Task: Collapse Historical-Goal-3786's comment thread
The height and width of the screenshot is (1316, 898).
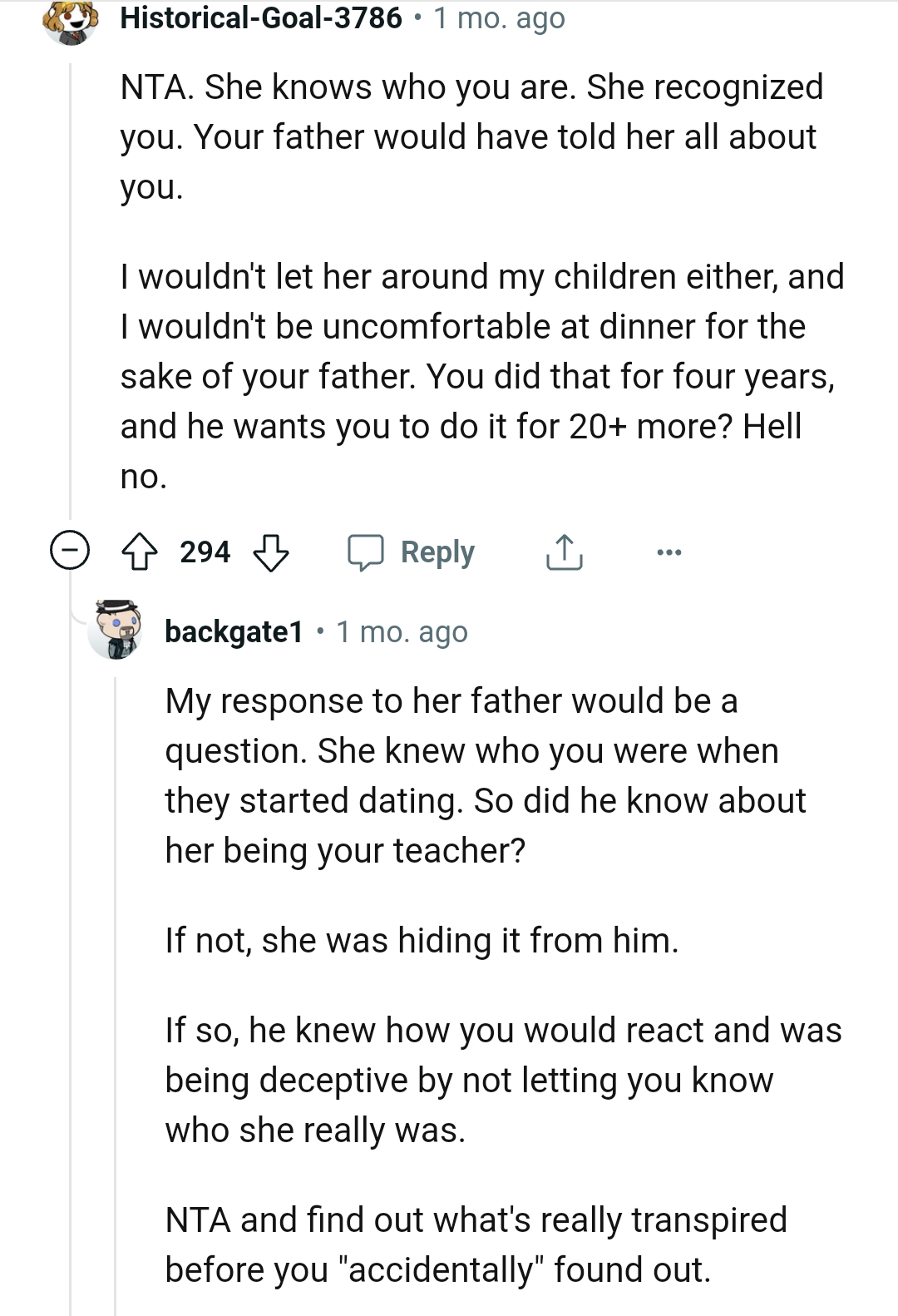Action: (x=68, y=551)
